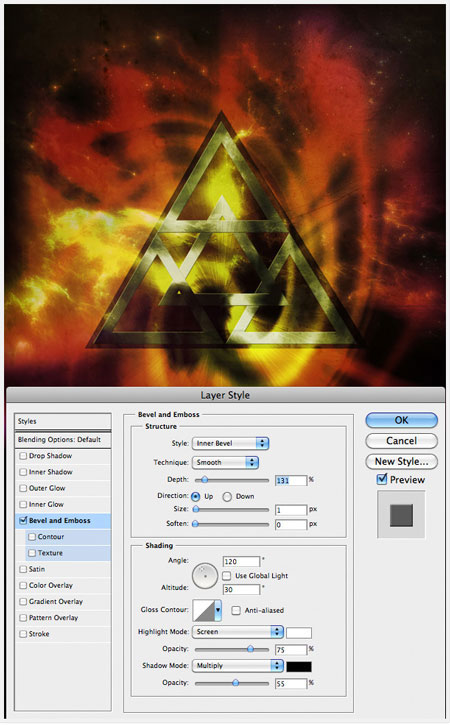Click the angle and altitude dial

pos(205,576)
